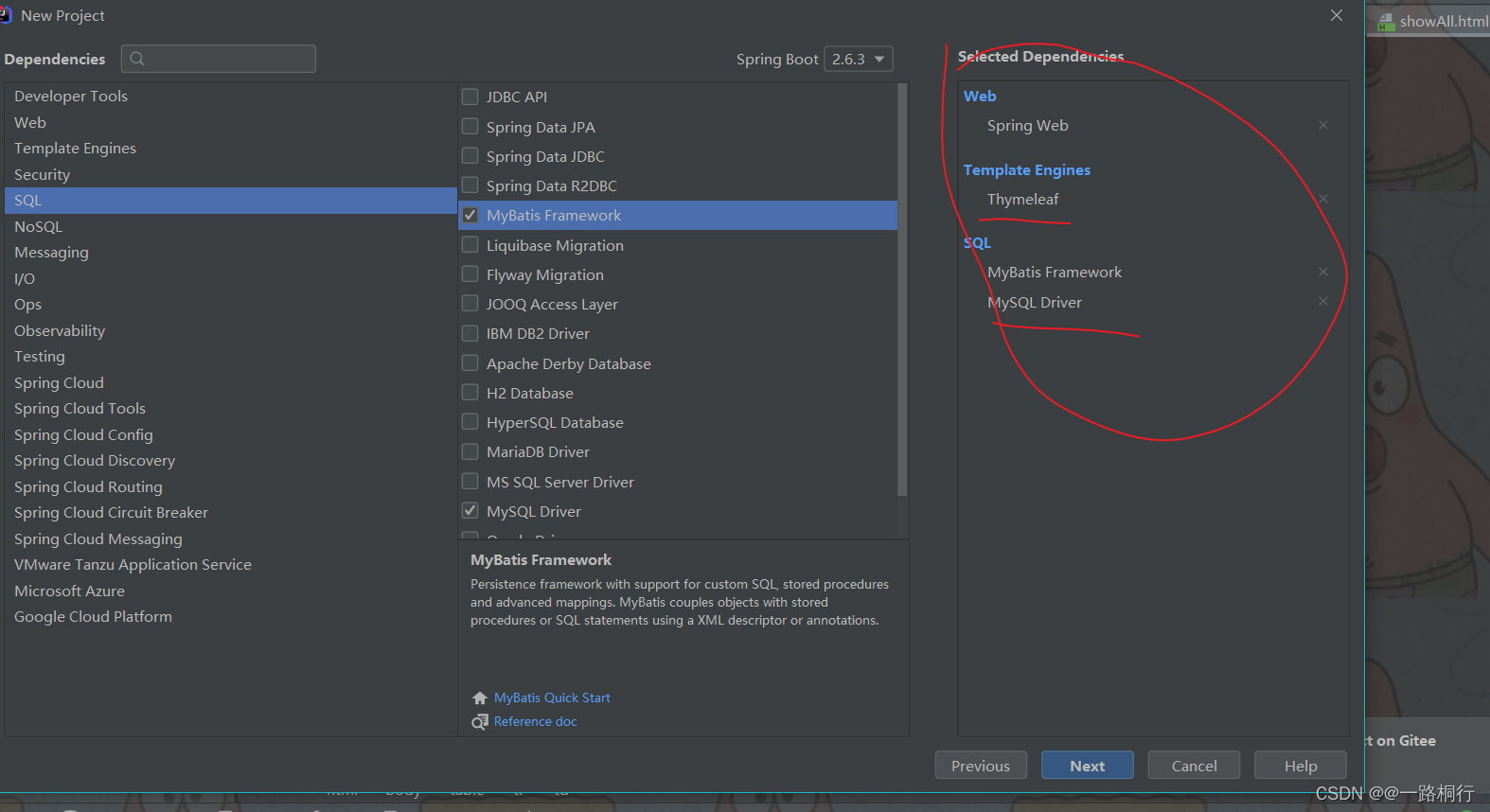Select Spring Cloud Config category
This screenshot has width=1490, height=812.
[231, 434]
